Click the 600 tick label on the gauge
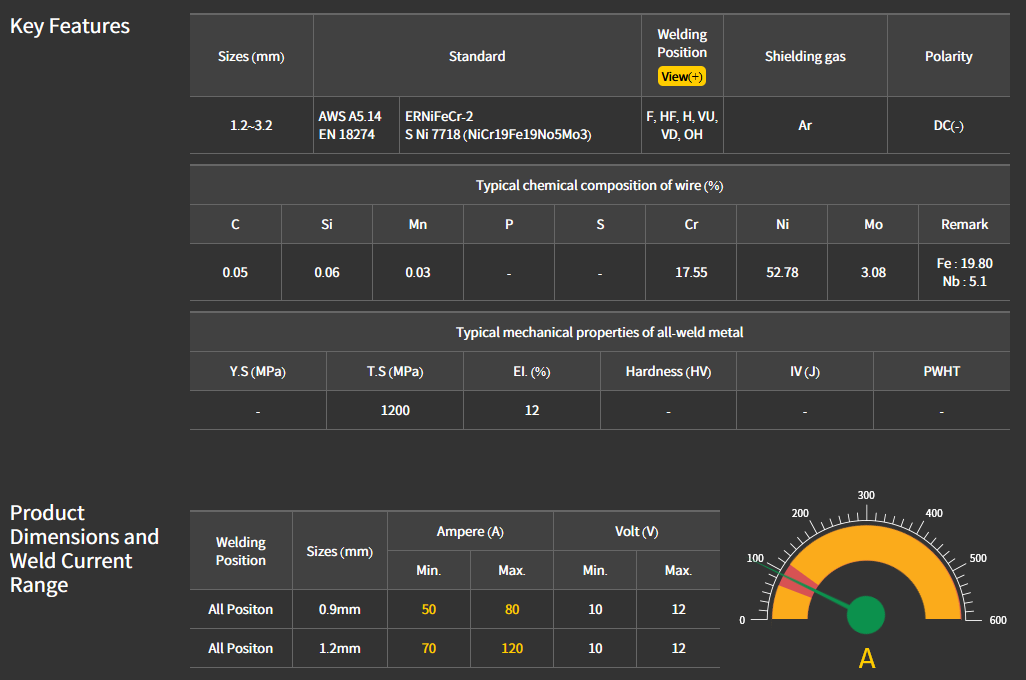Screen dimensions: 1026x680 pyautogui.click(x=997, y=621)
